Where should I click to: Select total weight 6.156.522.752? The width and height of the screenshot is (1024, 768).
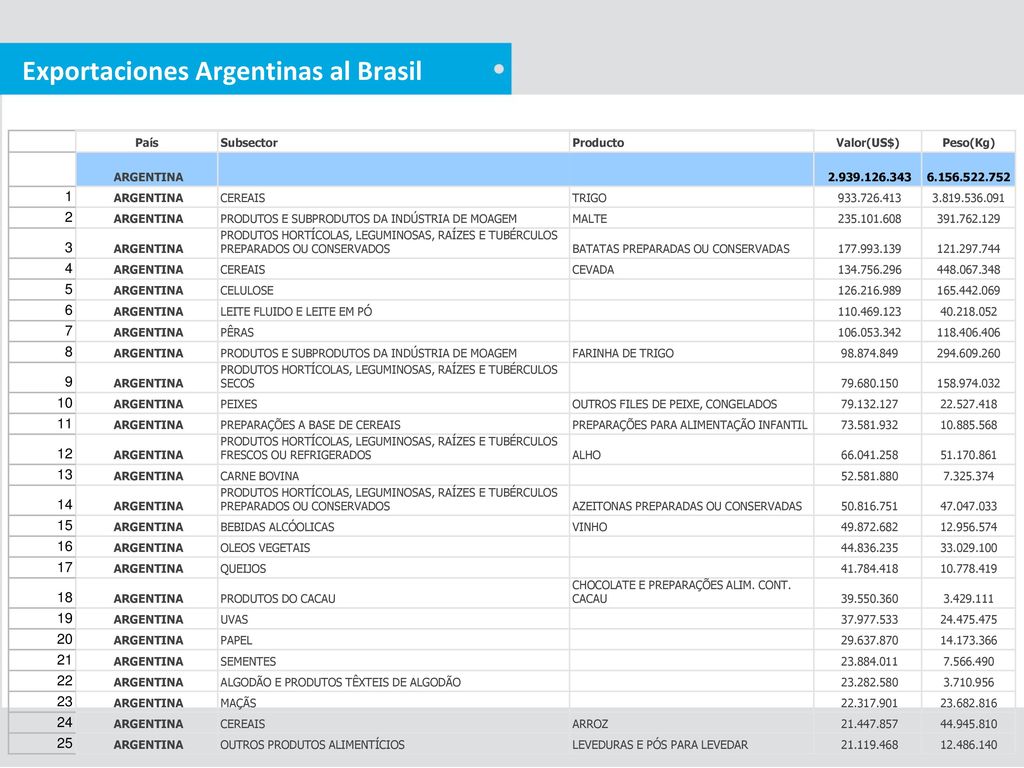(x=968, y=177)
